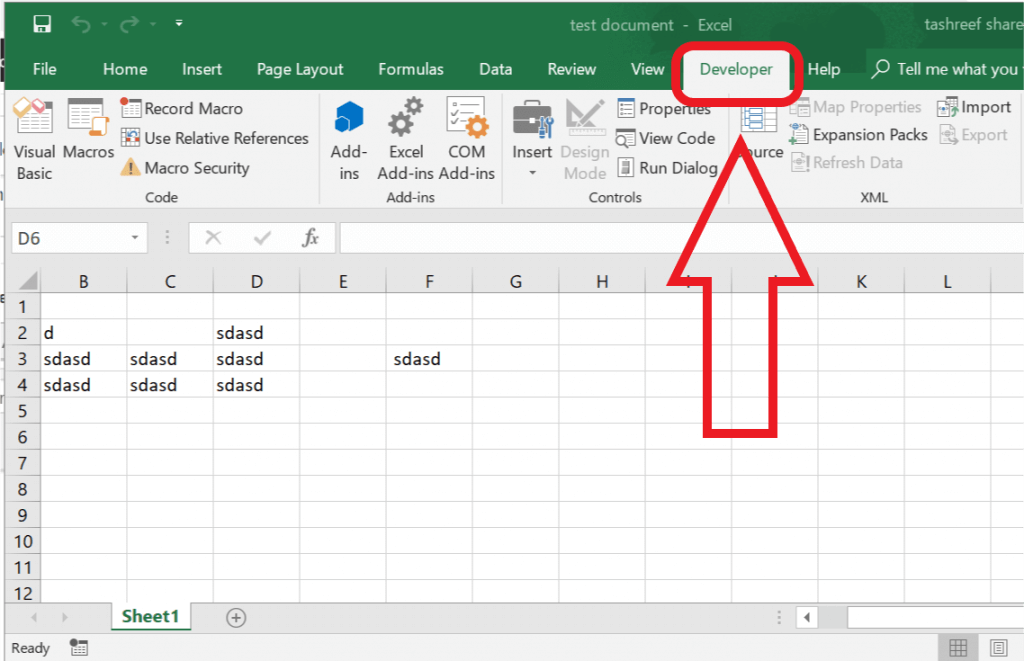The width and height of the screenshot is (1024, 661).
Task: Open the blue Add-ins button
Action: click(x=349, y=140)
